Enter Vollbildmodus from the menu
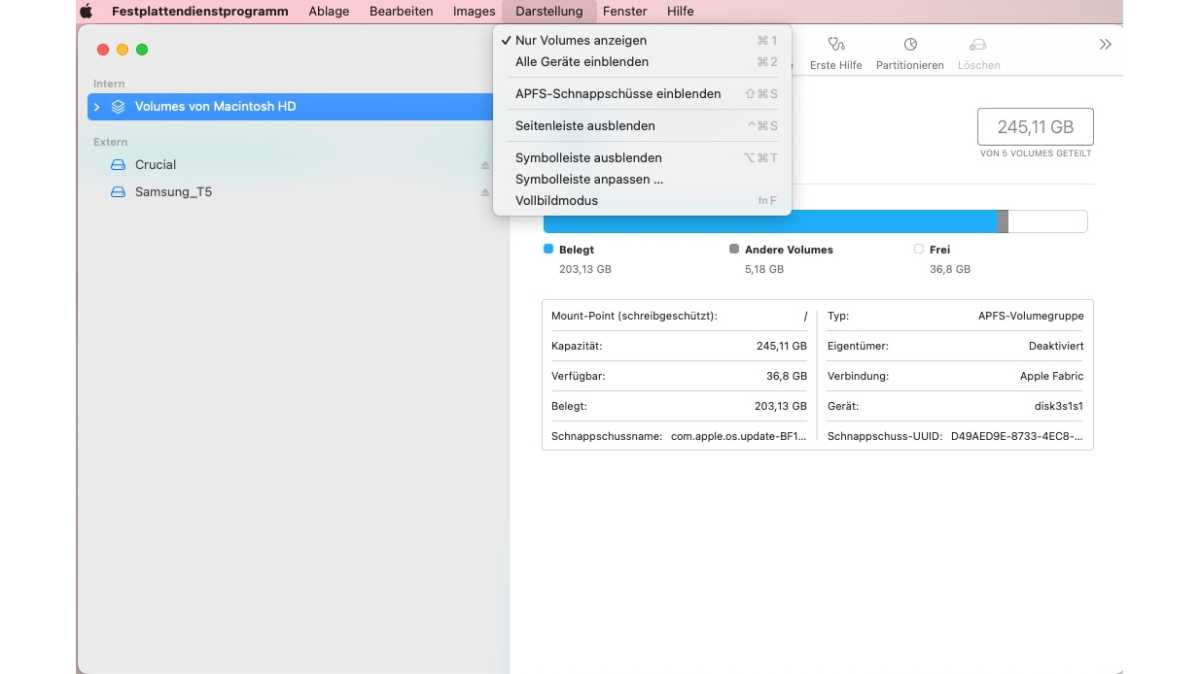Image resolution: width=1200 pixels, height=674 pixels. tap(642, 201)
